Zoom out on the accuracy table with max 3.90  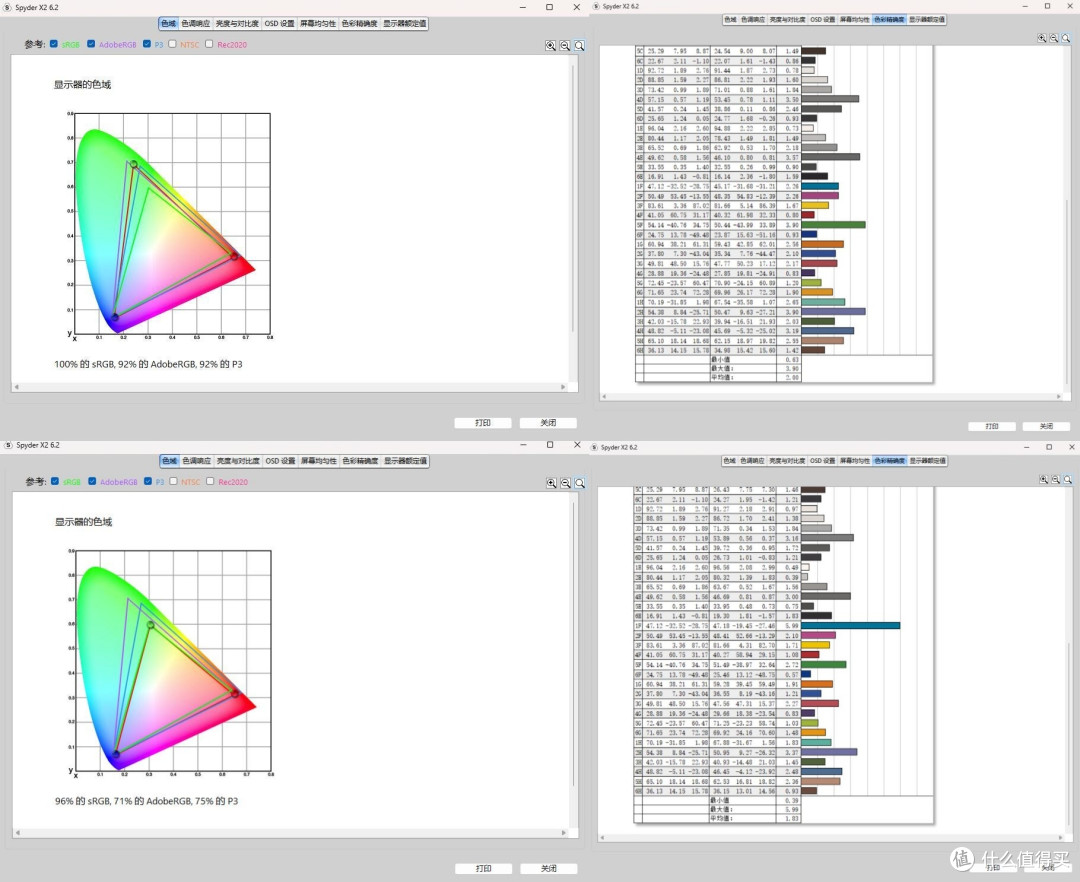(1054, 39)
